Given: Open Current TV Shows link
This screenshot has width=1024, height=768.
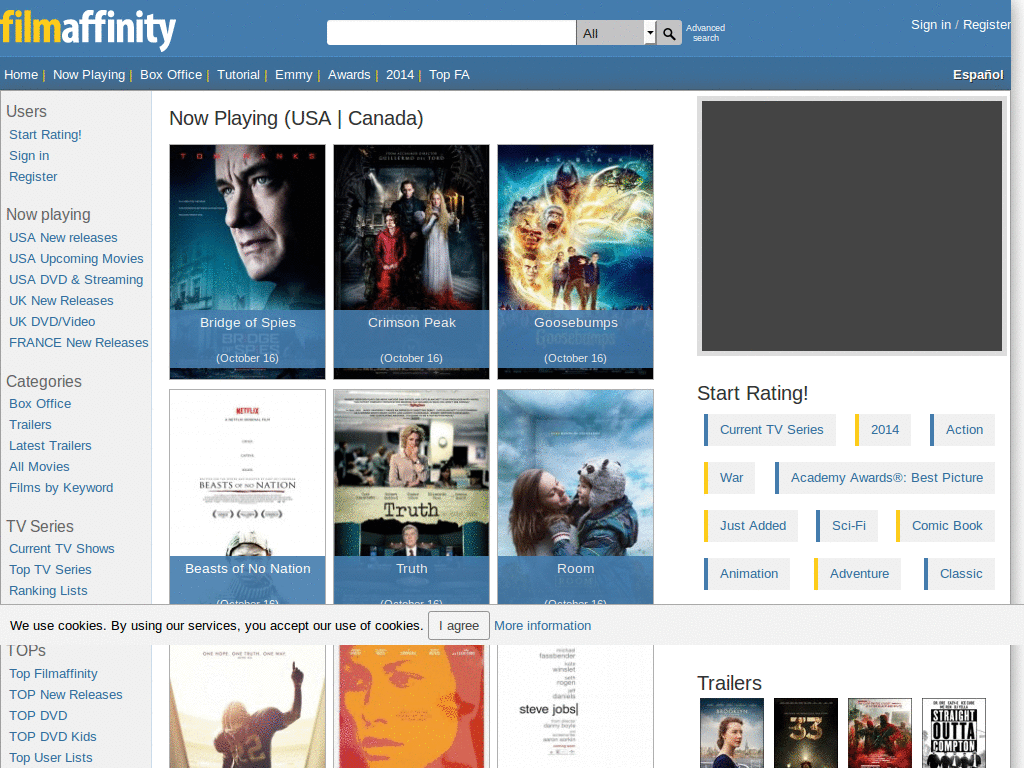Looking at the screenshot, I should click(x=61, y=549).
